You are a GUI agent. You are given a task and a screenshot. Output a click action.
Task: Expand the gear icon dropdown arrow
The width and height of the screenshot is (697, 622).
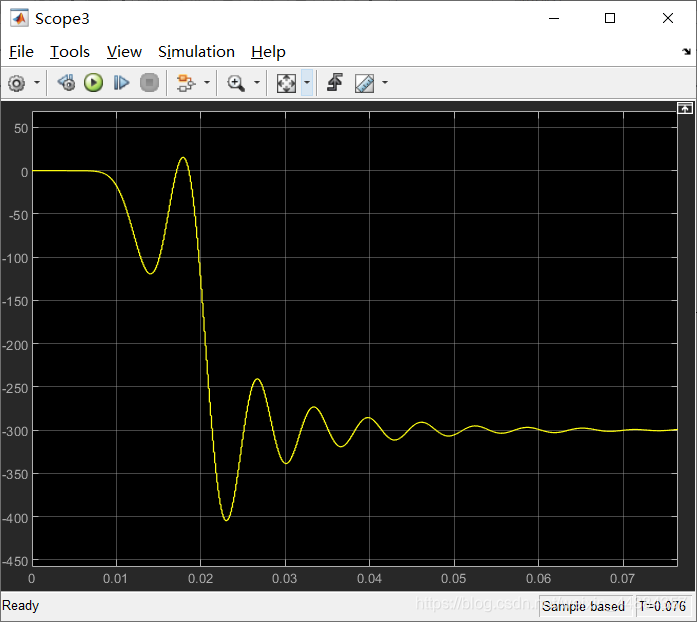pyautogui.click(x=37, y=83)
